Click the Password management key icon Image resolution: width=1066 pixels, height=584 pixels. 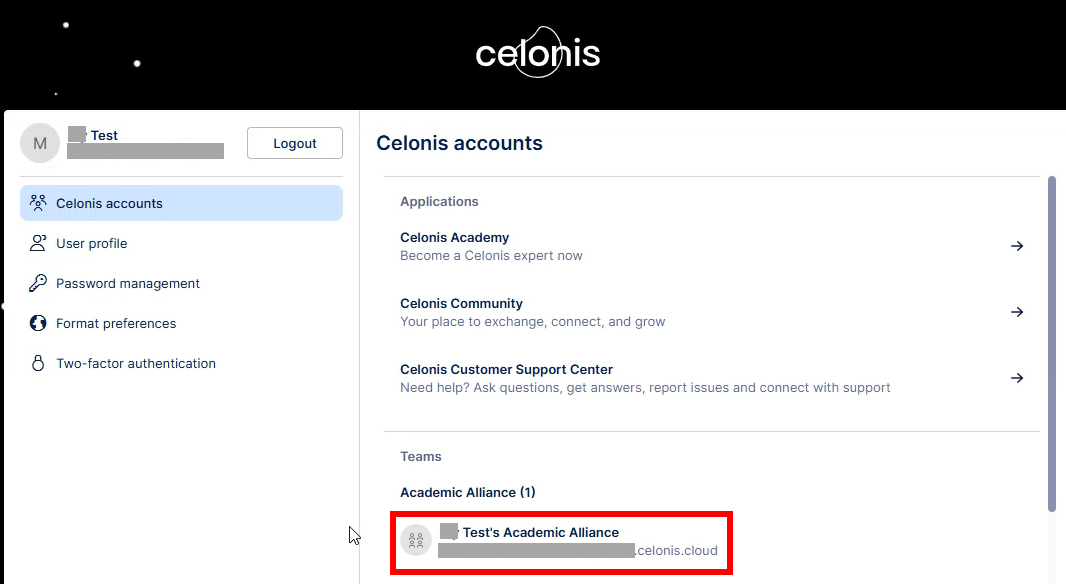point(38,283)
